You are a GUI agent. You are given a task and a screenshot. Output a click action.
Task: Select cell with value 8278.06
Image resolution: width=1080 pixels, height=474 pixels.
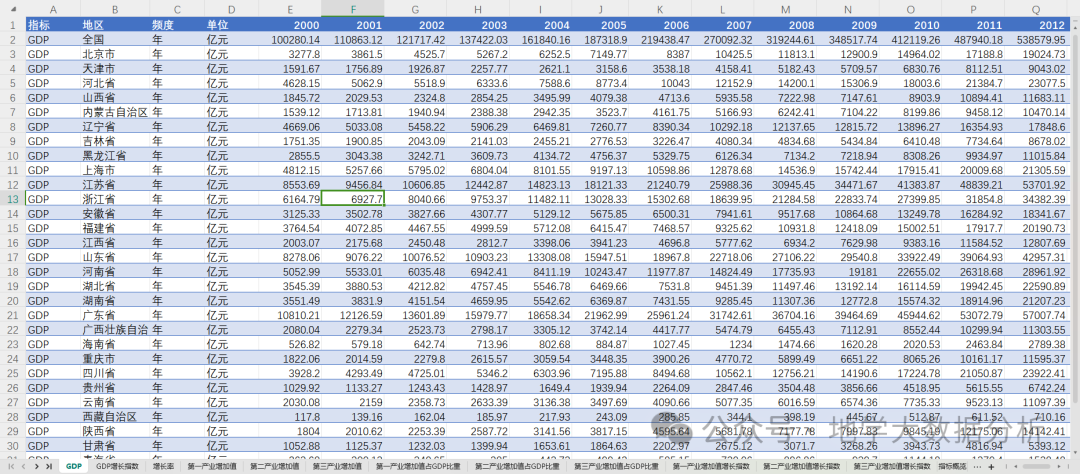(289, 257)
